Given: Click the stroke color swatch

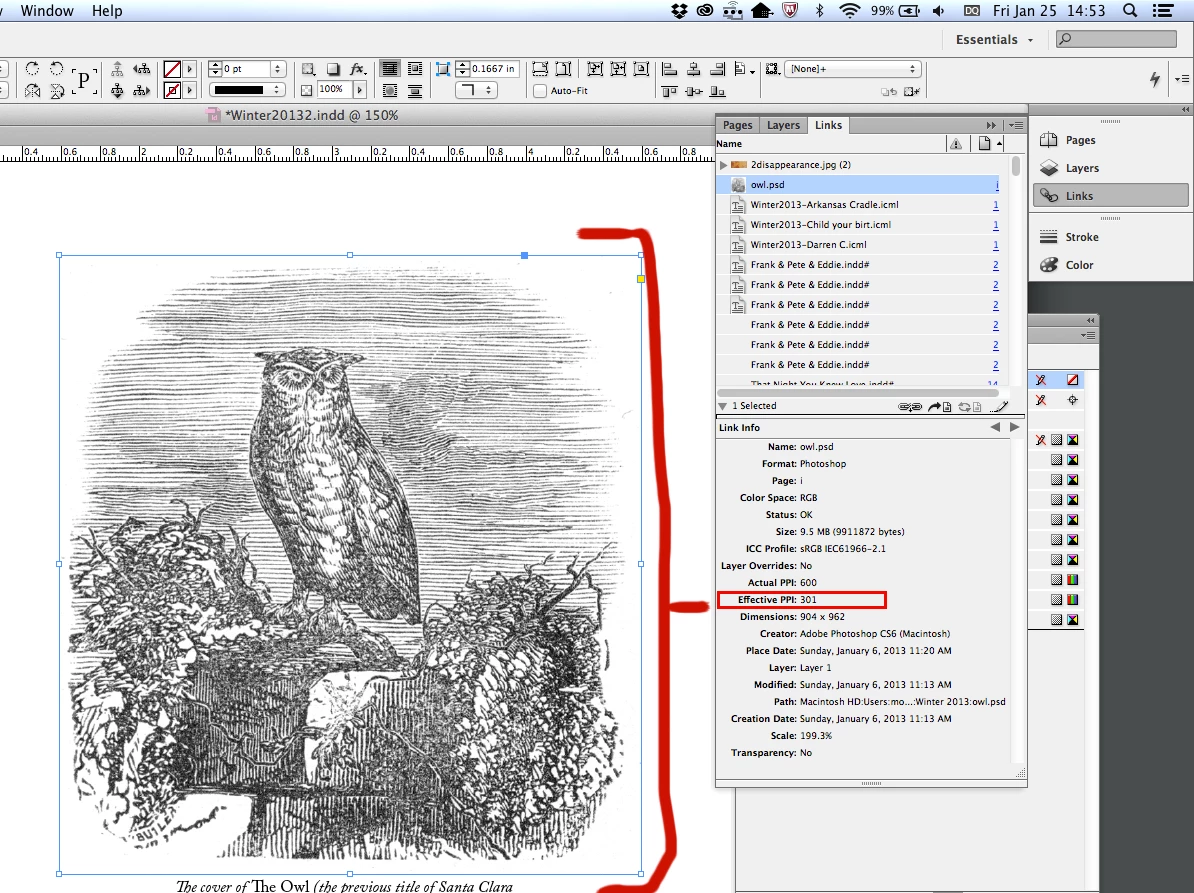Looking at the screenshot, I should tap(172, 91).
